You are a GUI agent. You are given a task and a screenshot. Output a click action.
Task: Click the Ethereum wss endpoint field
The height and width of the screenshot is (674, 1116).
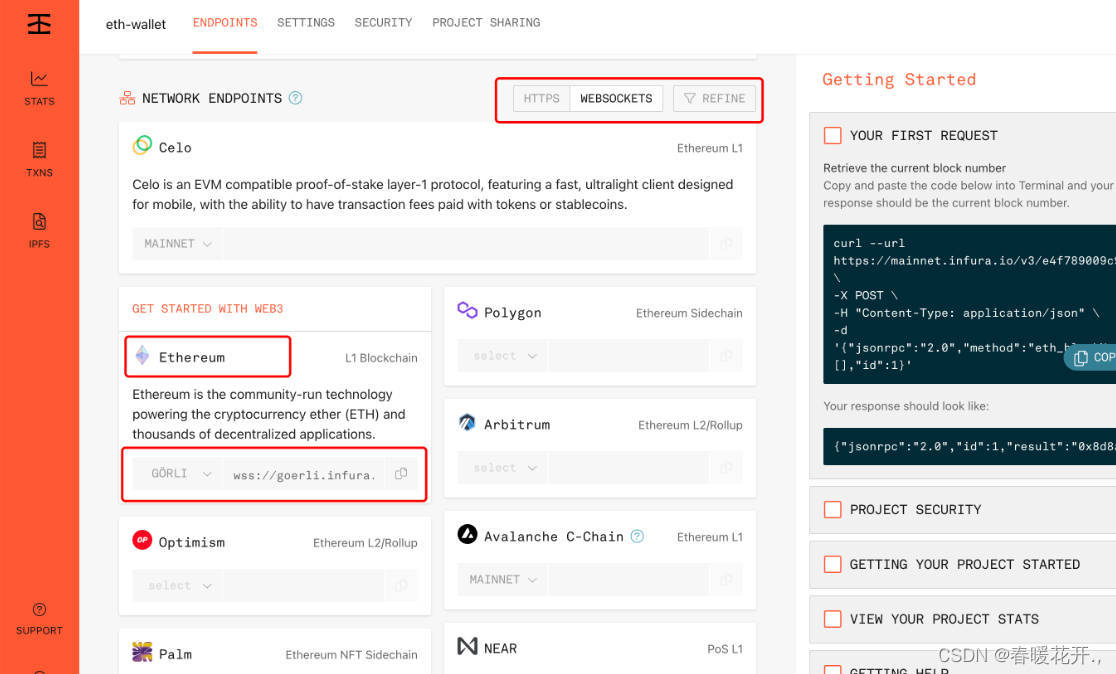click(305, 475)
